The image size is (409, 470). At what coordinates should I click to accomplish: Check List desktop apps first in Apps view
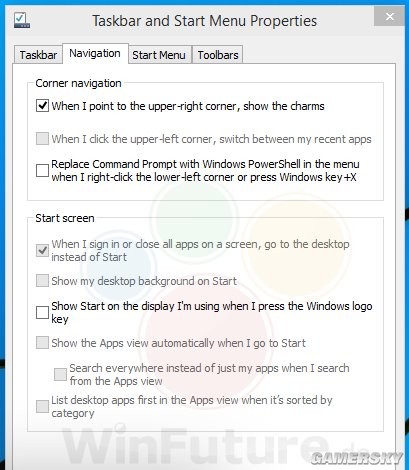pyautogui.click(x=42, y=406)
